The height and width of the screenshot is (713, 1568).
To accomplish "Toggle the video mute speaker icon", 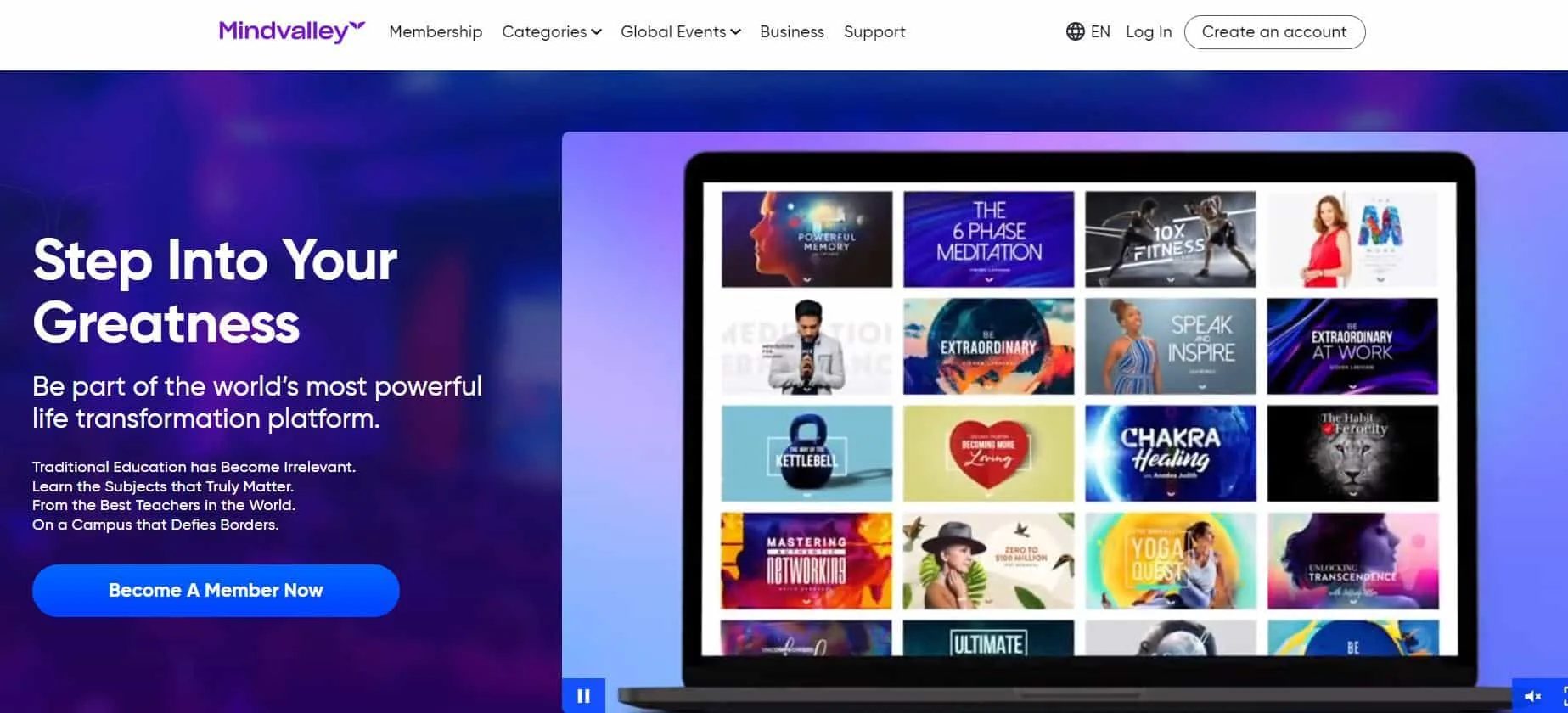I will (1532, 697).
